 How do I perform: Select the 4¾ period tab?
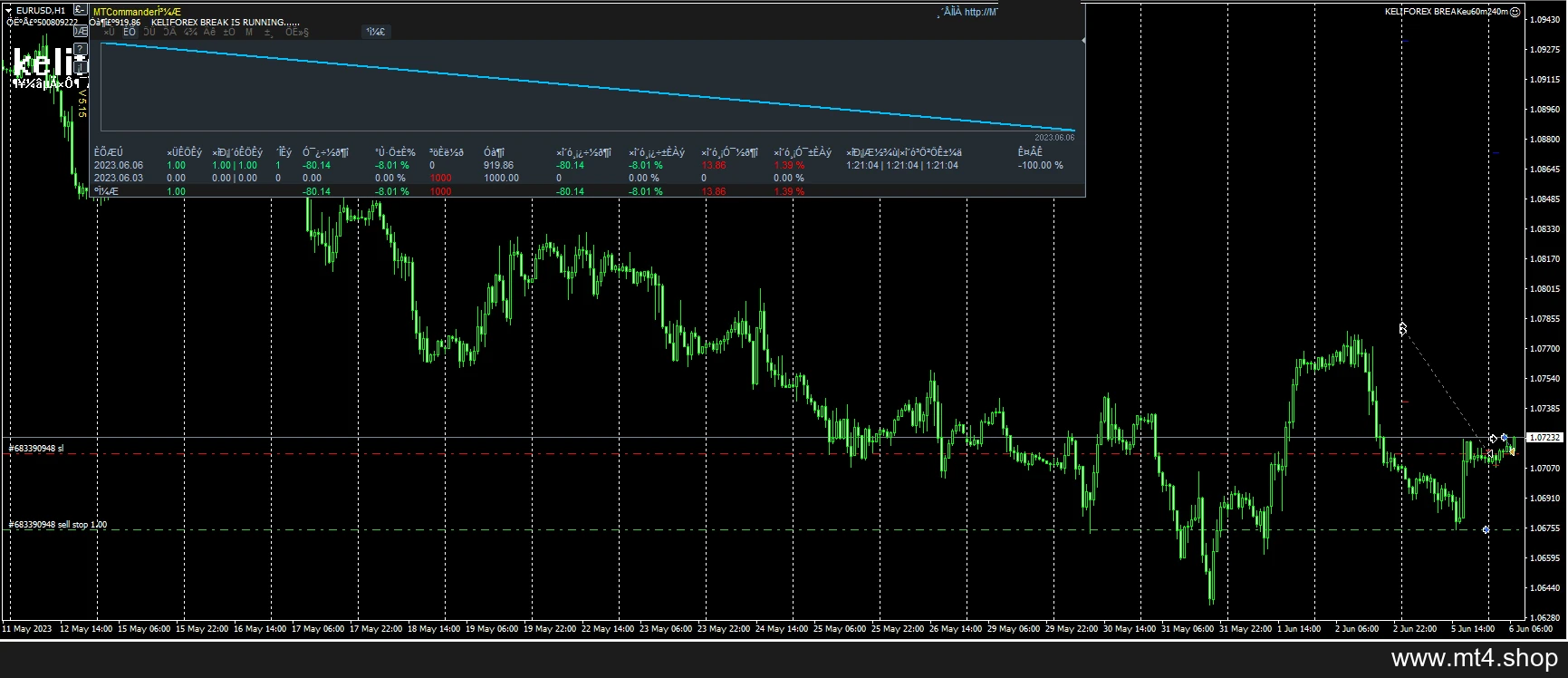(190, 32)
